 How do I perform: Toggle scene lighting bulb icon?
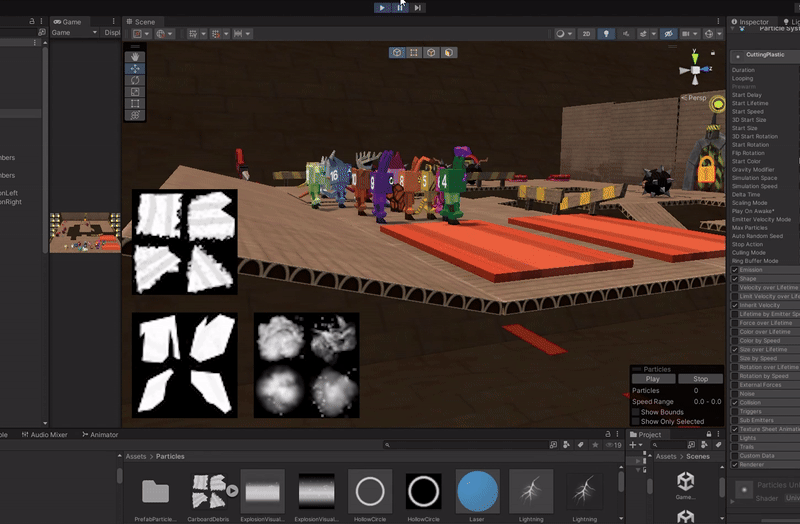606,34
